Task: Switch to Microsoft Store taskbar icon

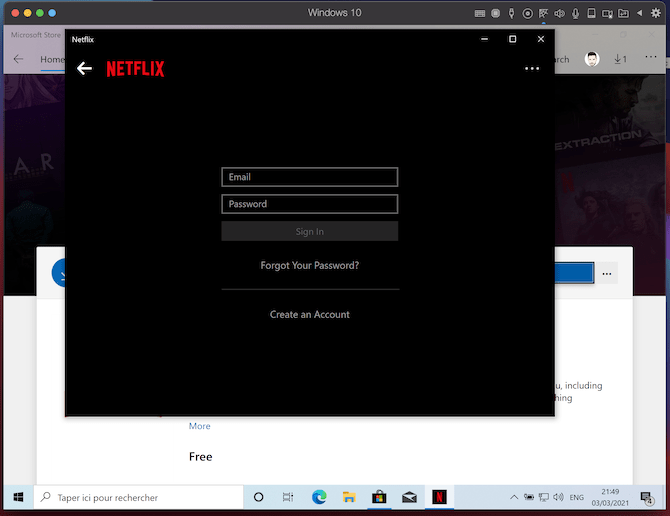Action: point(379,497)
